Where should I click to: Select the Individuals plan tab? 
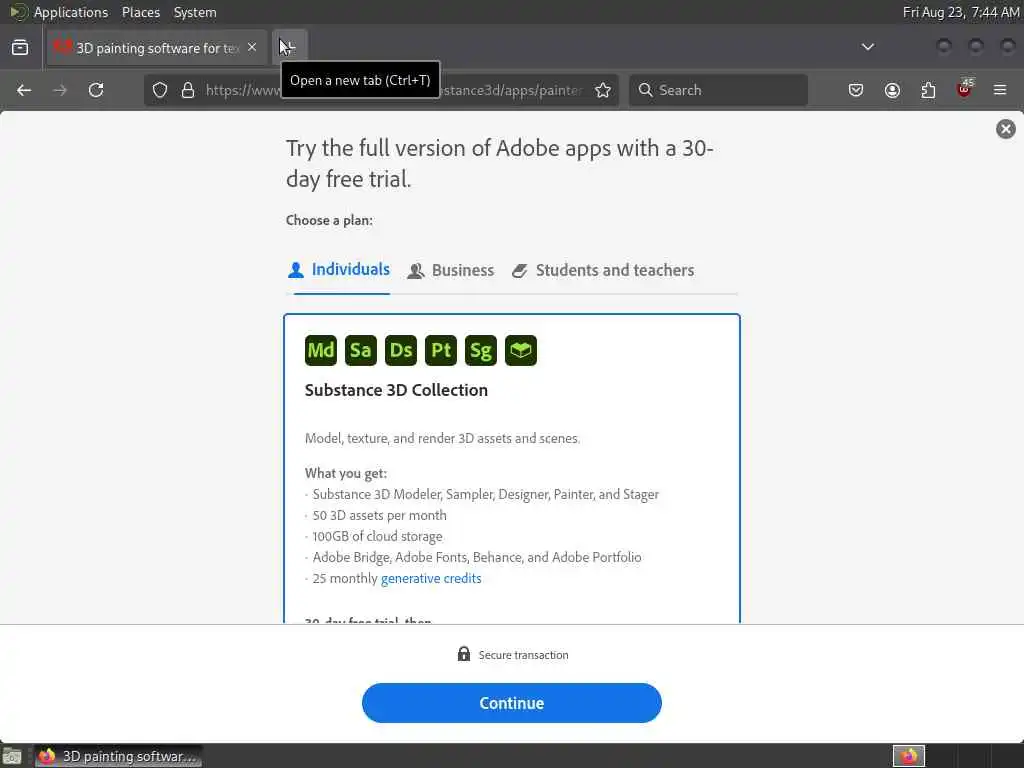[x=339, y=270]
